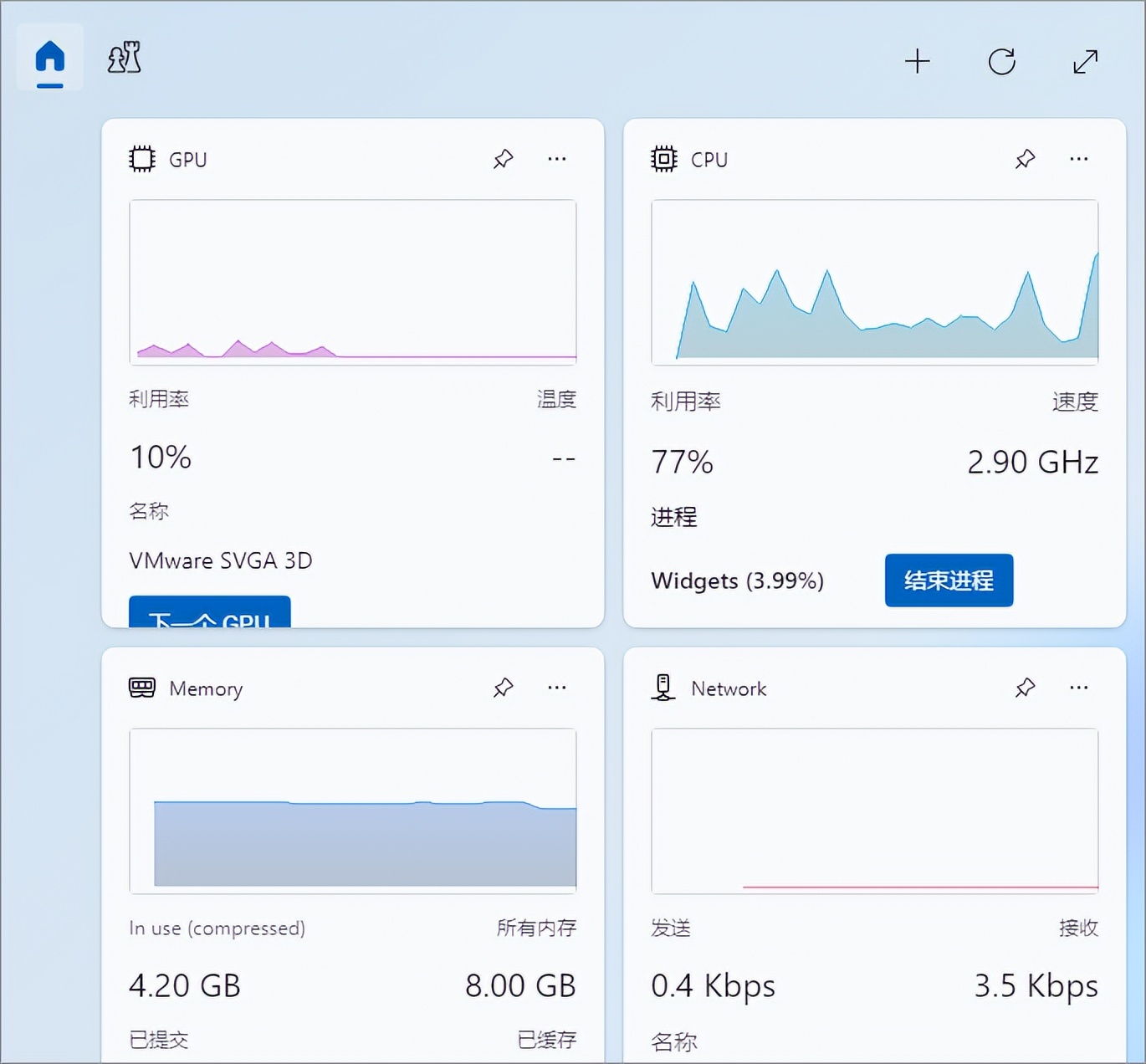Screen dimensions: 1146x1064
Task: Expand the dashboard using the diagonal arrow icon
Action: pos(1085,61)
